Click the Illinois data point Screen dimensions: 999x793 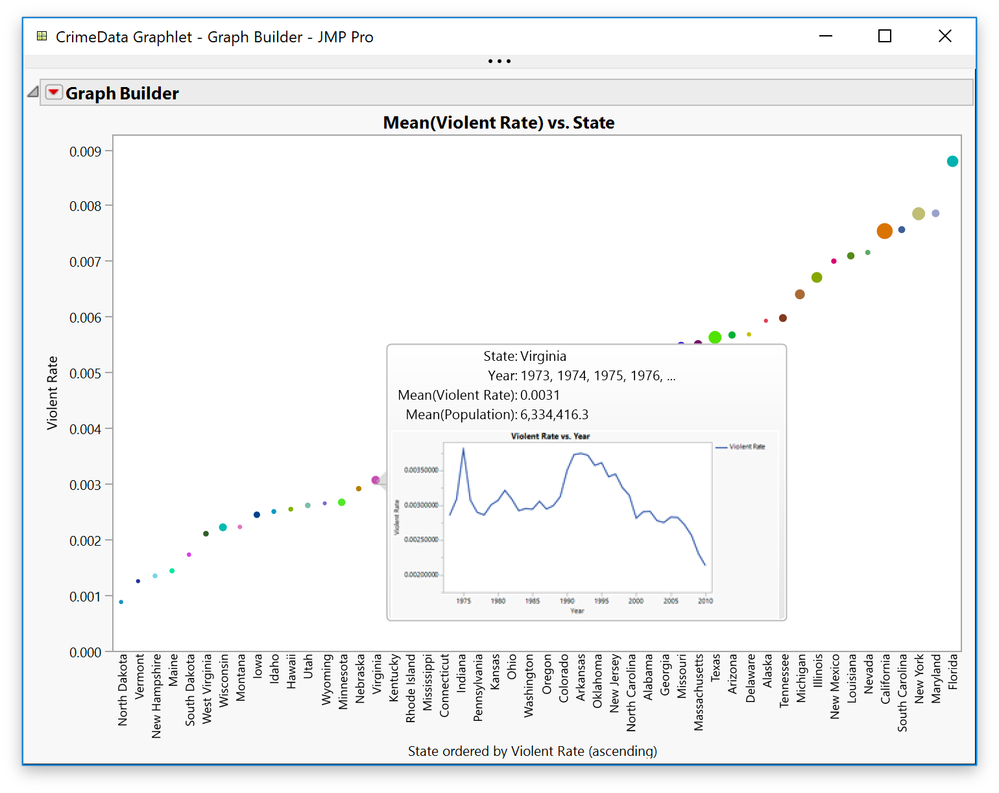click(817, 278)
